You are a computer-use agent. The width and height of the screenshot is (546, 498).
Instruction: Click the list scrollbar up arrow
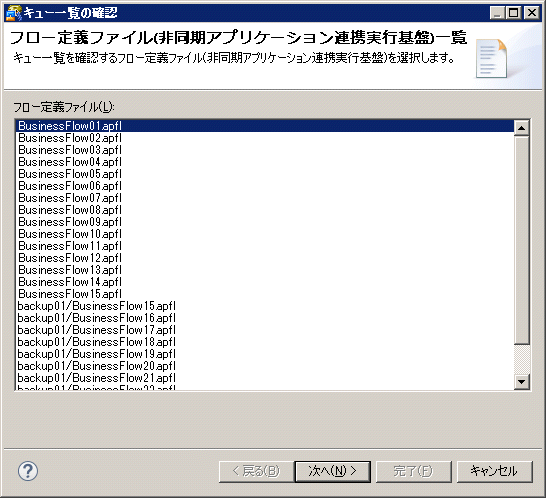pyautogui.click(x=521, y=128)
